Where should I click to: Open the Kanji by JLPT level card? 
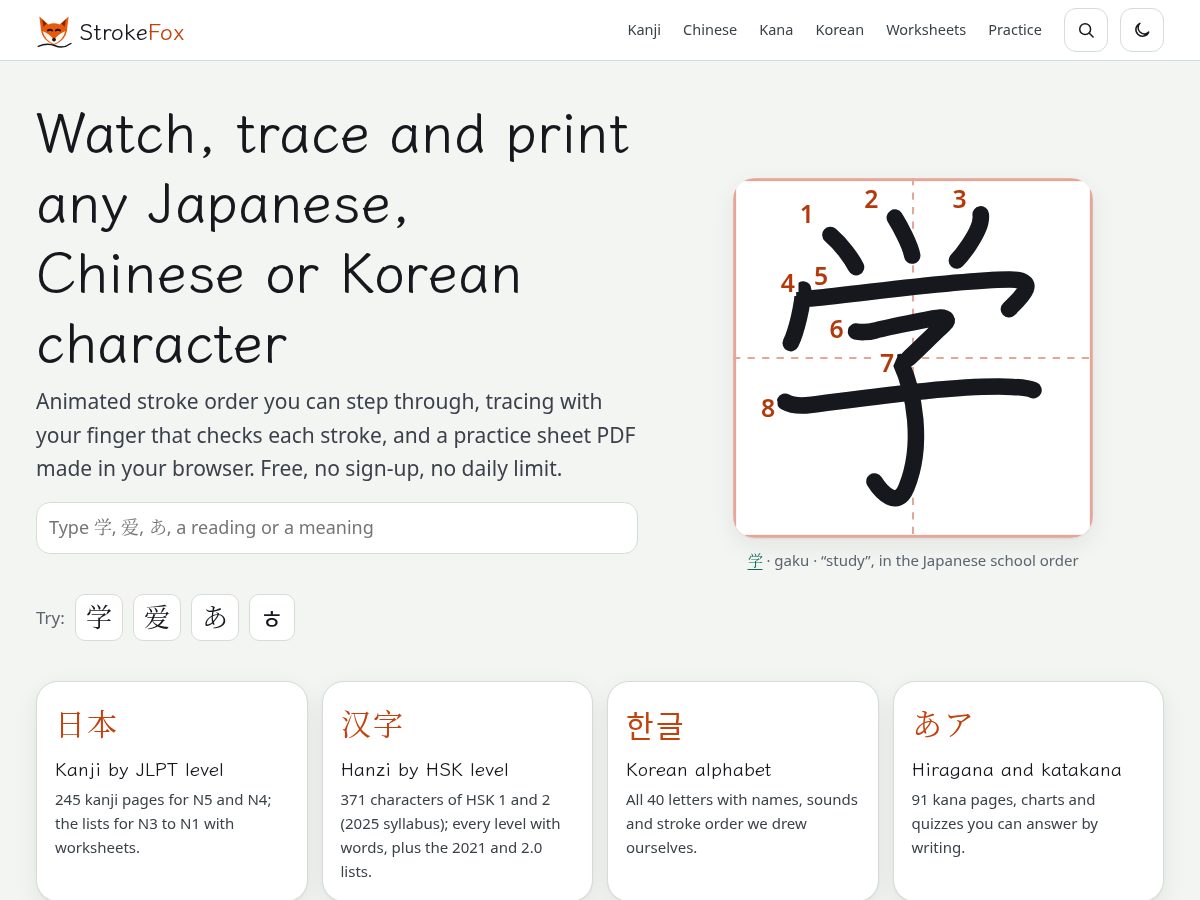[x=172, y=790]
